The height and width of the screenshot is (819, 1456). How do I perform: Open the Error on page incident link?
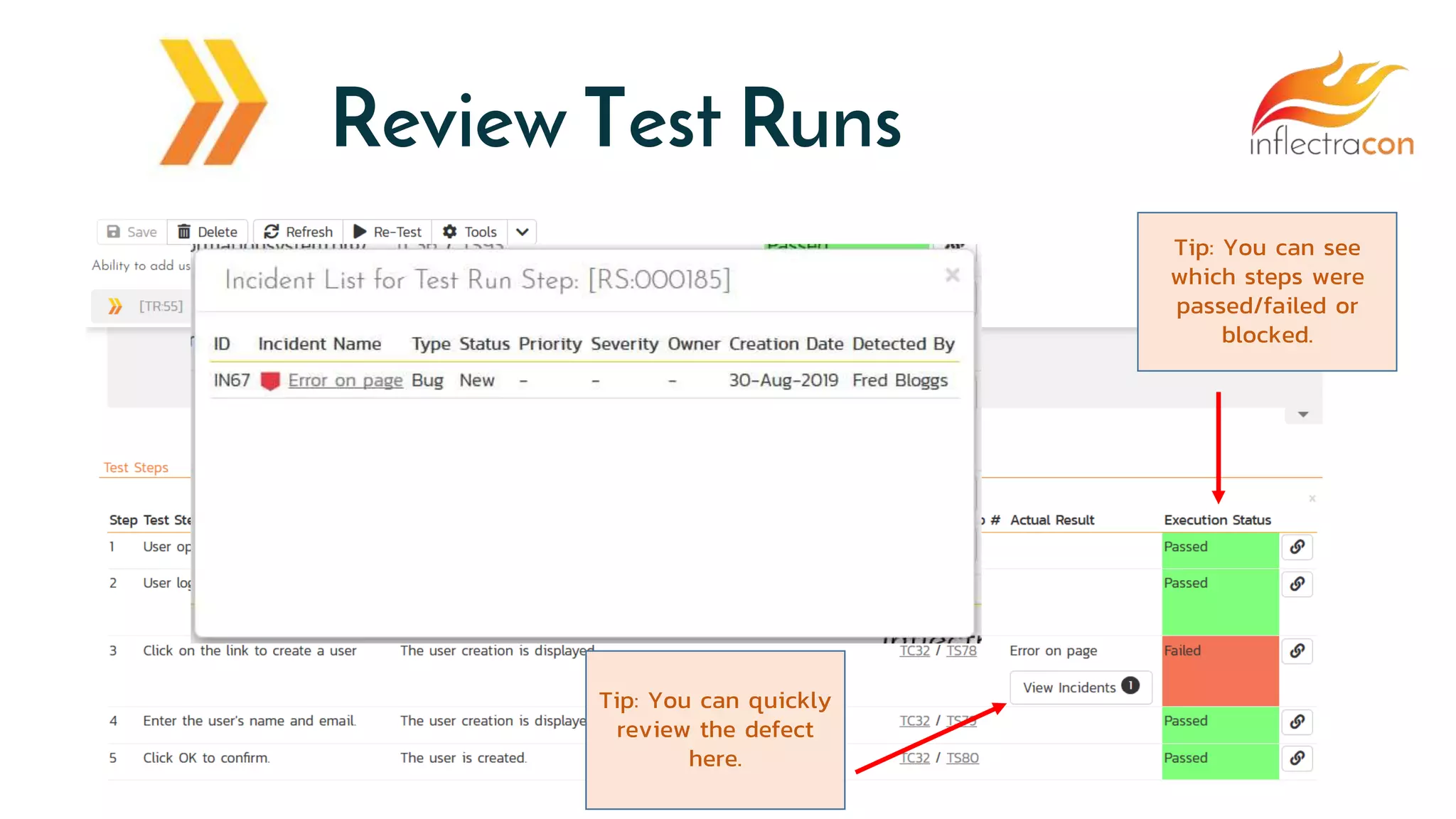(346, 380)
